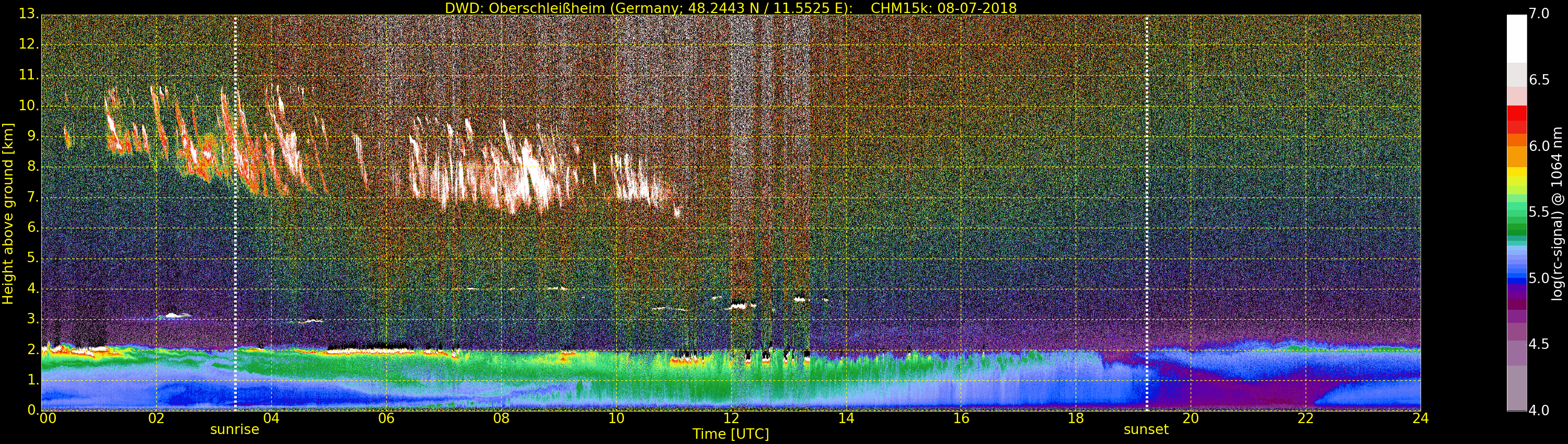Click the '12' time tick label
The height and width of the screenshot is (444, 1568).
click(x=731, y=418)
